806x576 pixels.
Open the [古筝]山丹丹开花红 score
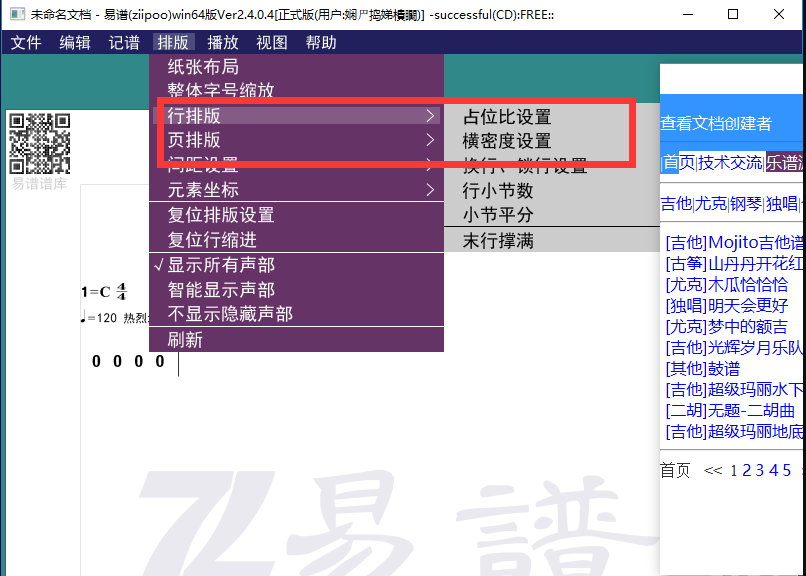click(x=734, y=264)
